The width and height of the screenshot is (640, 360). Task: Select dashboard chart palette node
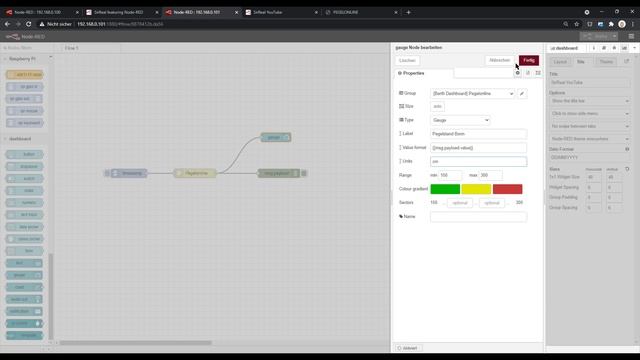[24, 287]
